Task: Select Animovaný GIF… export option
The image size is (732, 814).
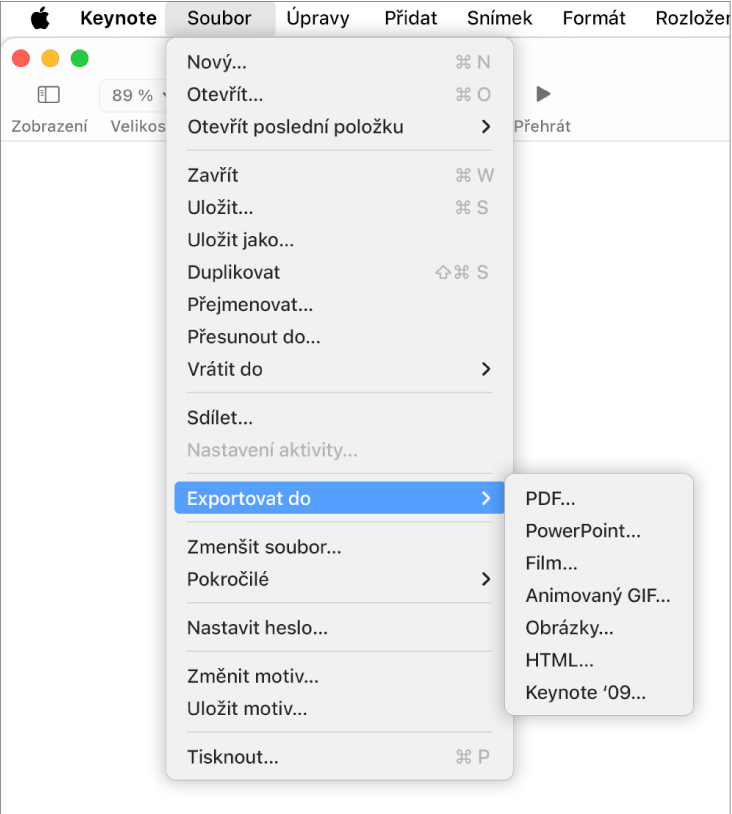Action: 599,595
